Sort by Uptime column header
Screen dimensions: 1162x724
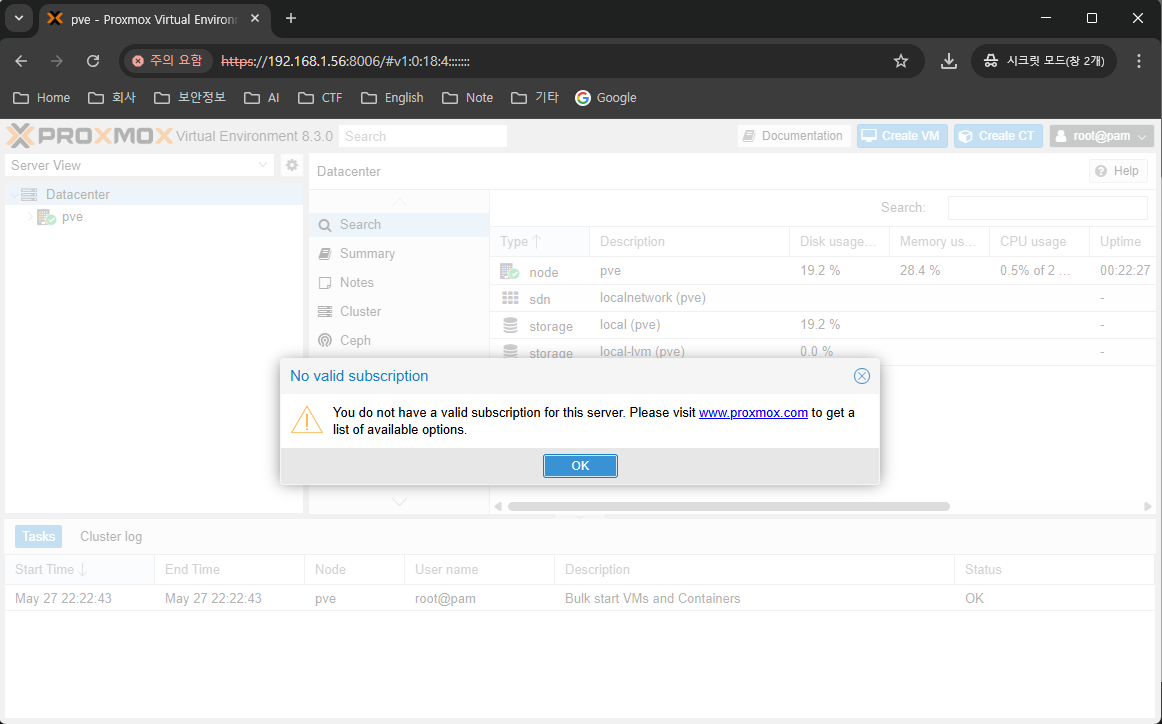1121,242
